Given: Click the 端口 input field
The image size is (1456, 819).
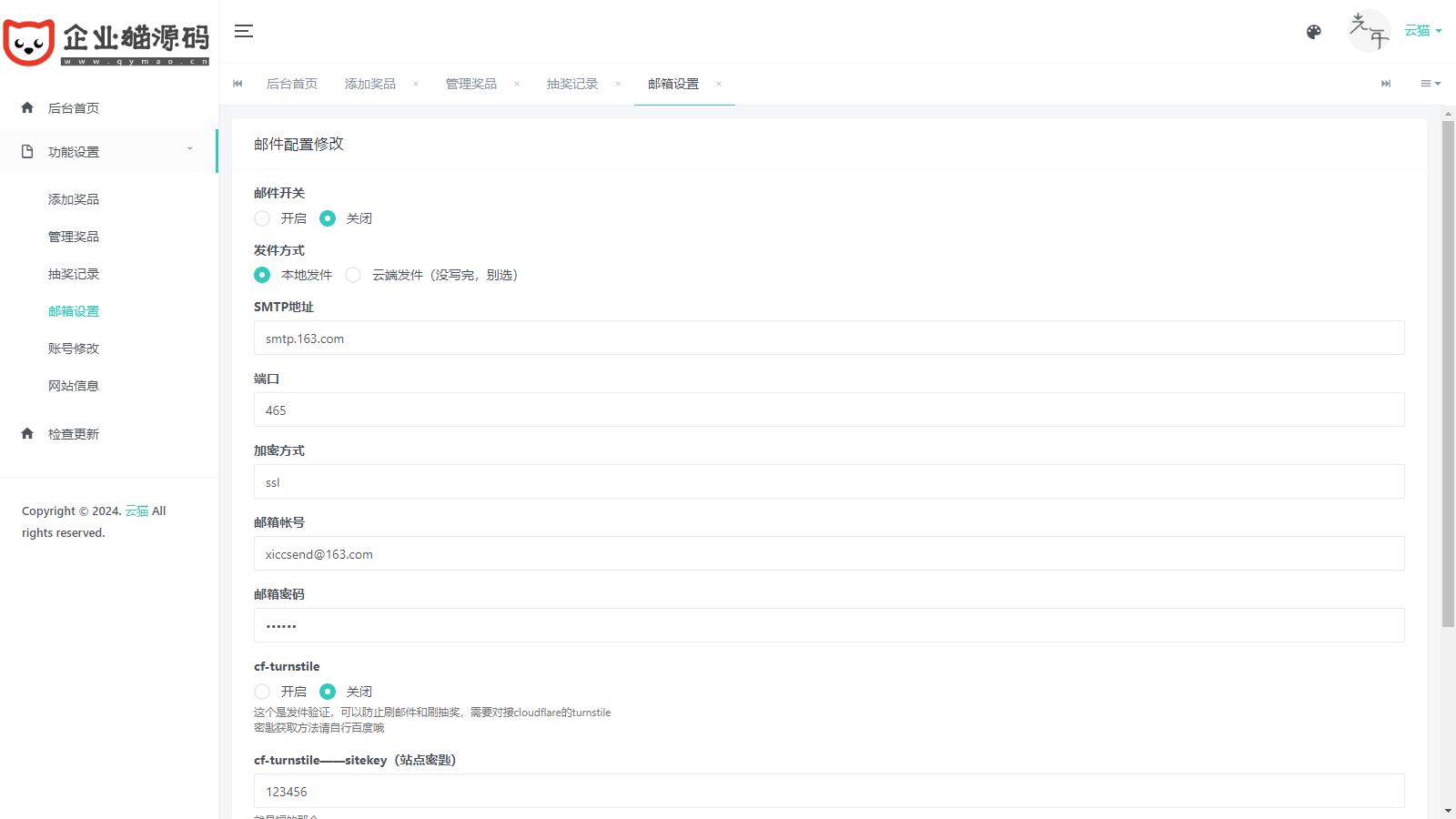Looking at the screenshot, I should pyautogui.click(x=829, y=409).
